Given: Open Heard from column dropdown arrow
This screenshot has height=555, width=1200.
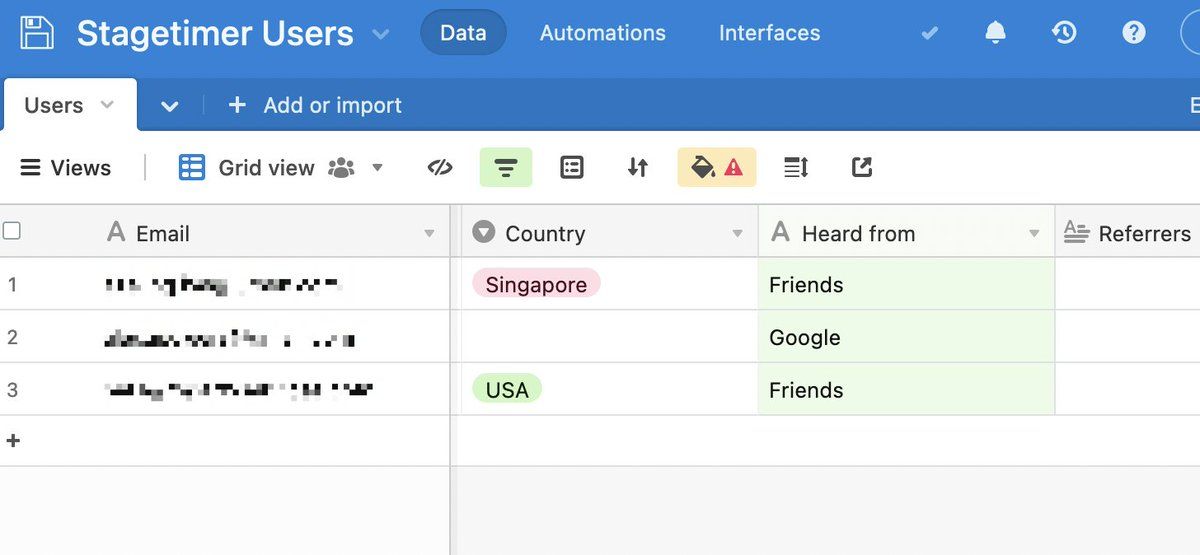Looking at the screenshot, I should [1034, 234].
